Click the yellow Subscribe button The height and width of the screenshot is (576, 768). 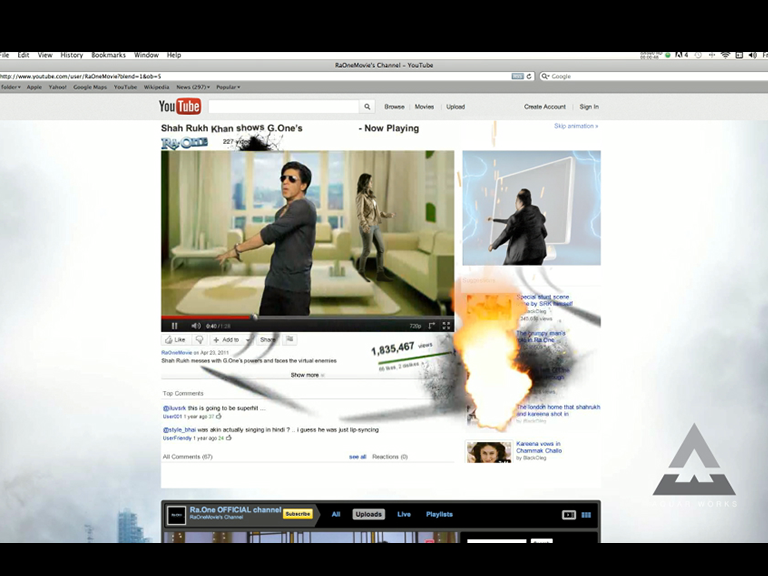[297, 514]
